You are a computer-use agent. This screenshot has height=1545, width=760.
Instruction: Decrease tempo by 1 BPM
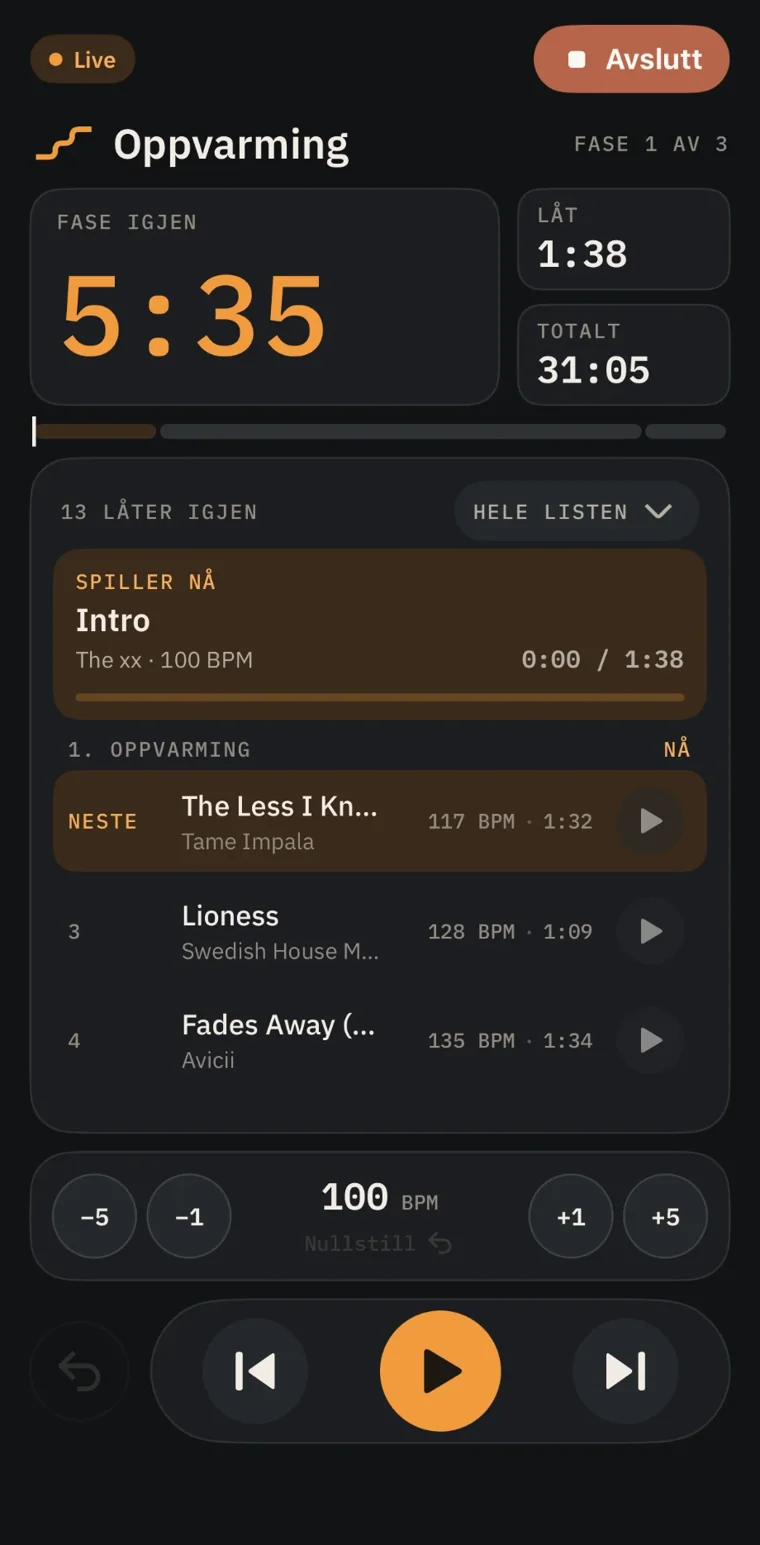pyautogui.click(x=189, y=1216)
